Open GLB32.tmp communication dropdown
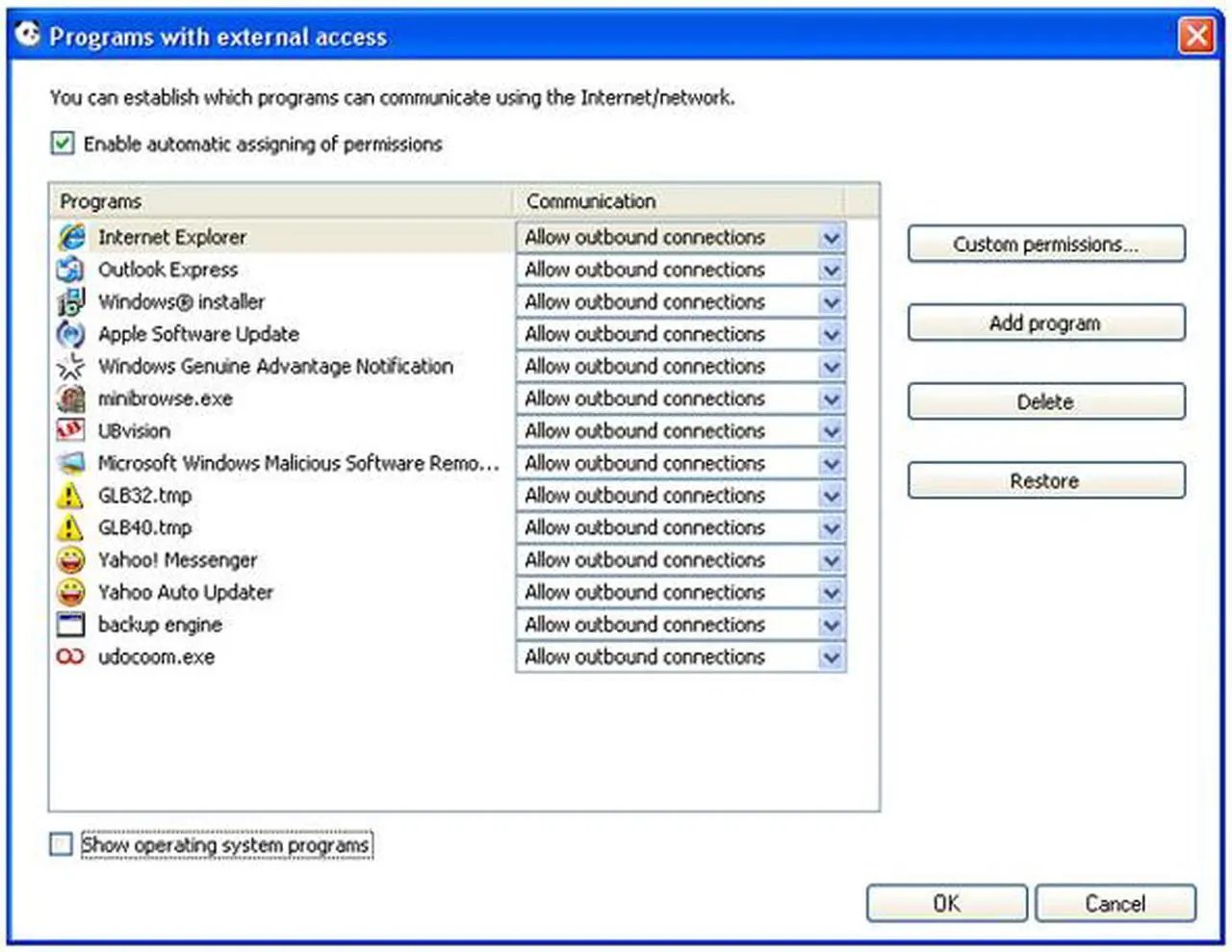 [x=832, y=496]
